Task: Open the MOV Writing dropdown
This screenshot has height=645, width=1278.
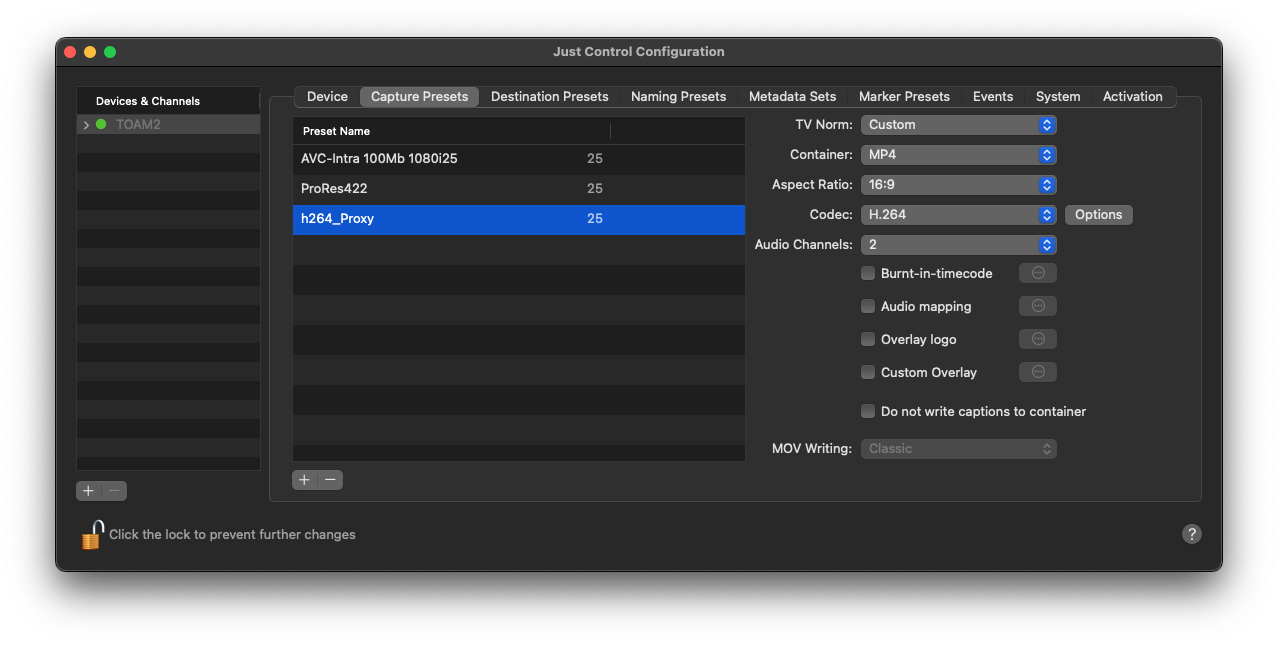Action: coord(958,449)
